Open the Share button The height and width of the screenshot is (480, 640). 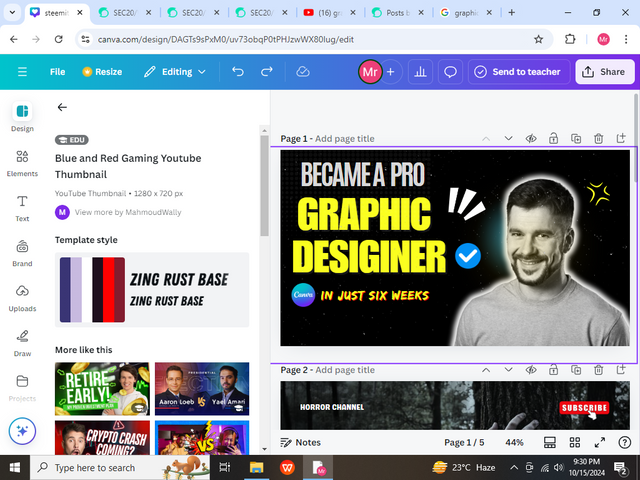point(604,72)
